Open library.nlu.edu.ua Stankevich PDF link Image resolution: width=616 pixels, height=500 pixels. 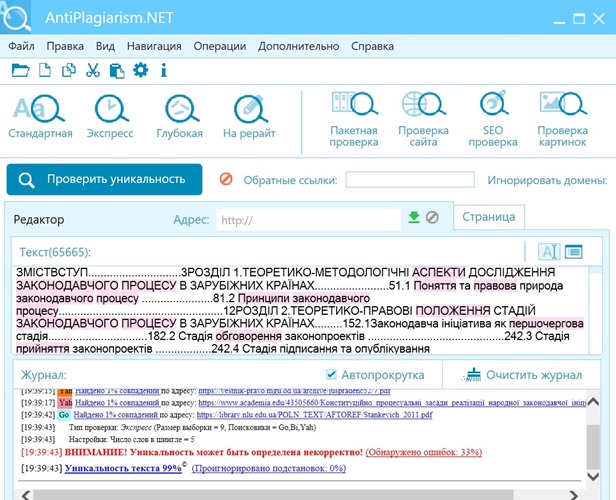point(314,415)
